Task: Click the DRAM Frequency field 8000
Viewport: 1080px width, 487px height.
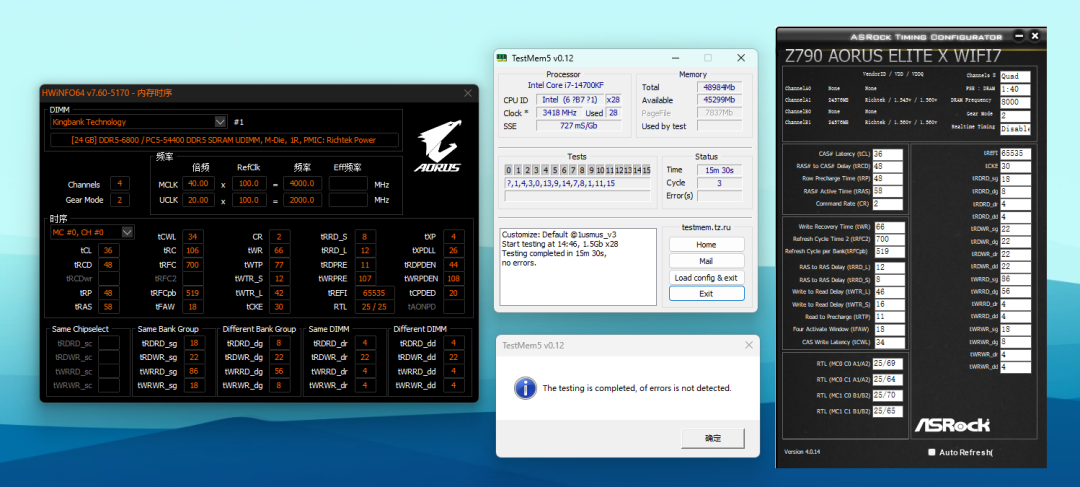Action: 1015,103
